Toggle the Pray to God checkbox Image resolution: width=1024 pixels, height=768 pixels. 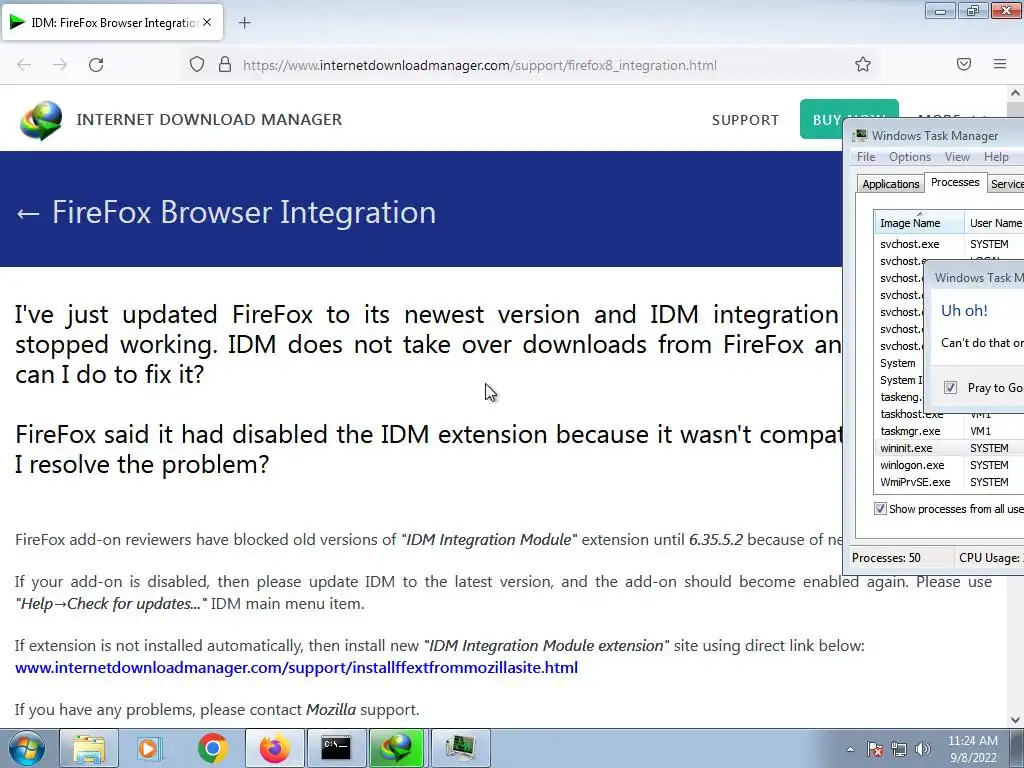tap(950, 388)
